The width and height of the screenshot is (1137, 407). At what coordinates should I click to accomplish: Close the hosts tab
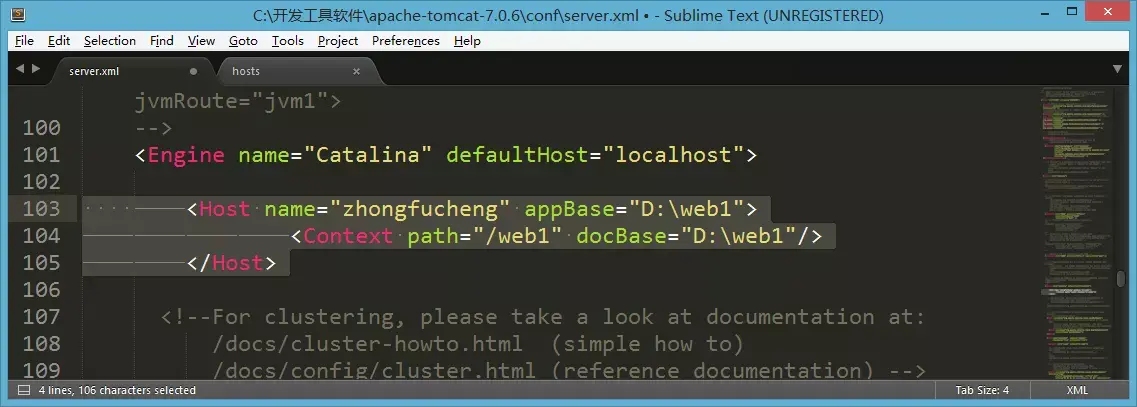click(x=356, y=71)
